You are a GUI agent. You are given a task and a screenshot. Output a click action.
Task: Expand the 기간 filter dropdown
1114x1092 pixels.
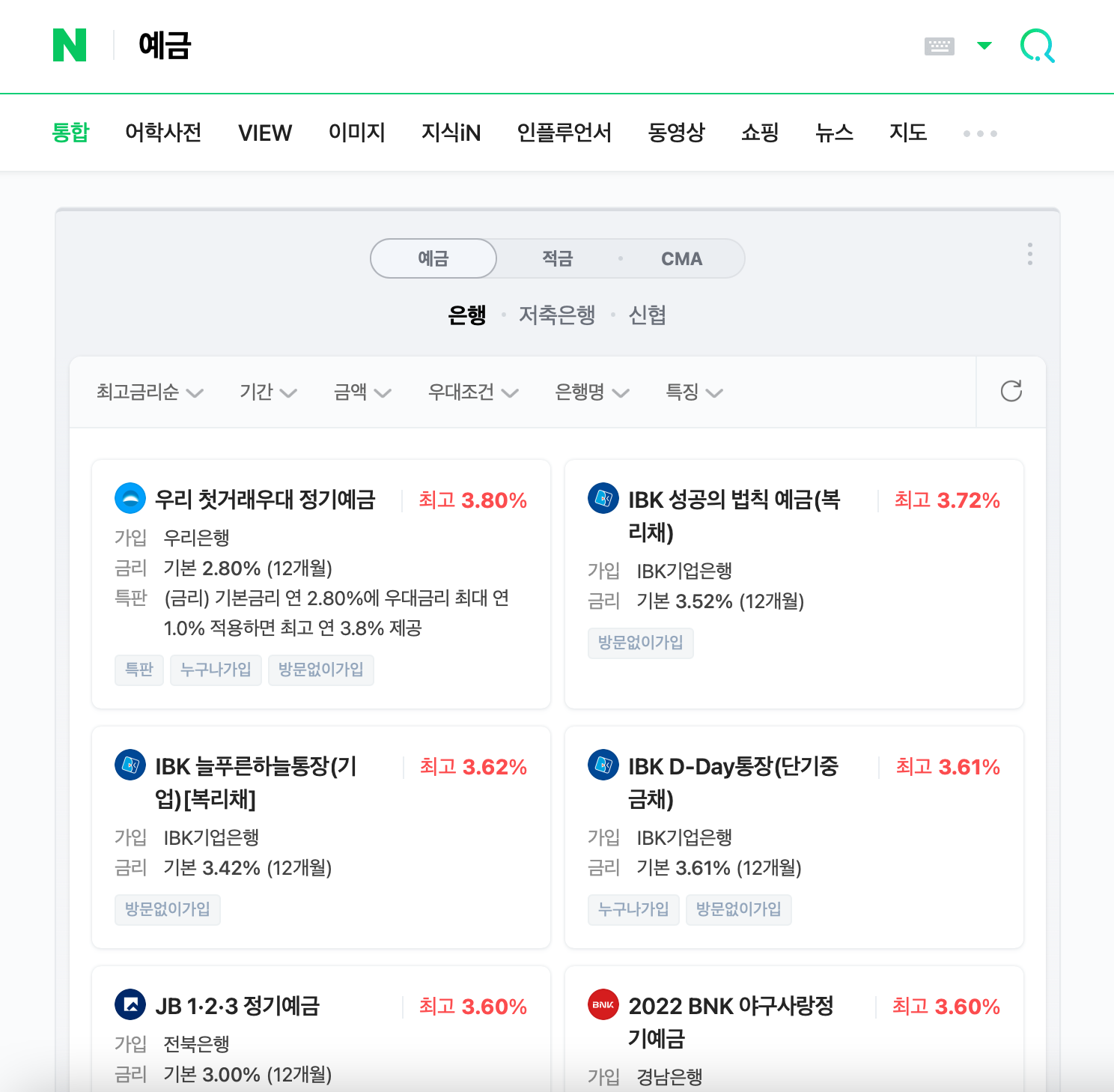tap(268, 392)
